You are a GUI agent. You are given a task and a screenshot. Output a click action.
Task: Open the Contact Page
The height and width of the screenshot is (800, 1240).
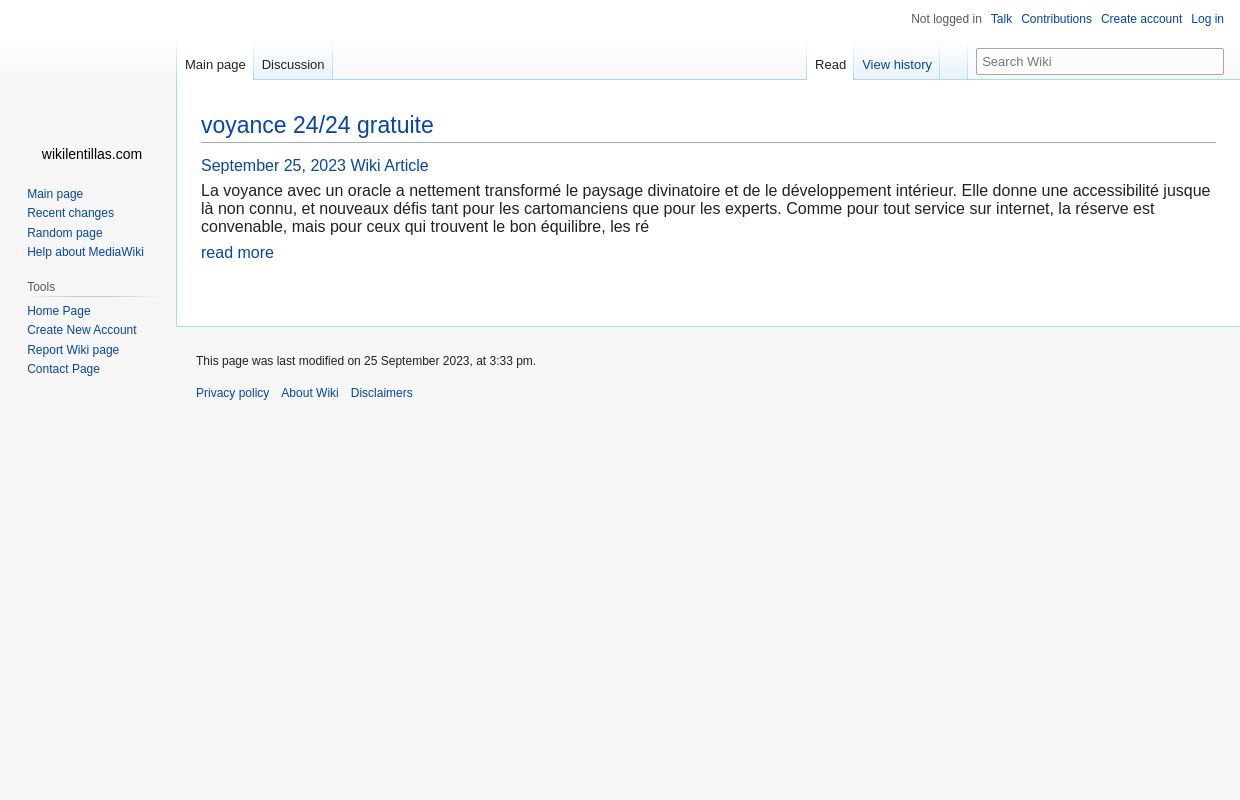coord(63,369)
